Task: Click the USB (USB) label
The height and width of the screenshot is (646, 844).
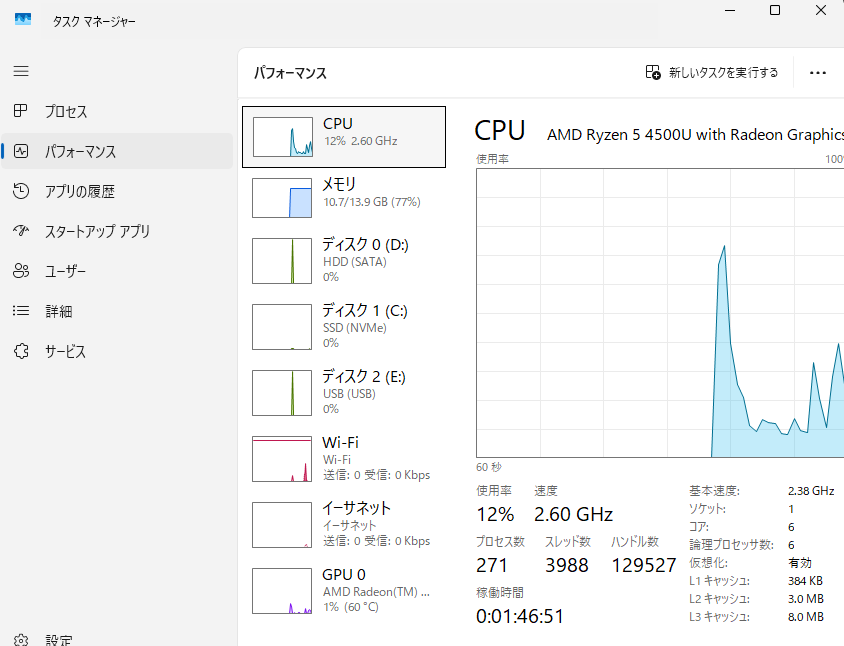Action: 349,394
